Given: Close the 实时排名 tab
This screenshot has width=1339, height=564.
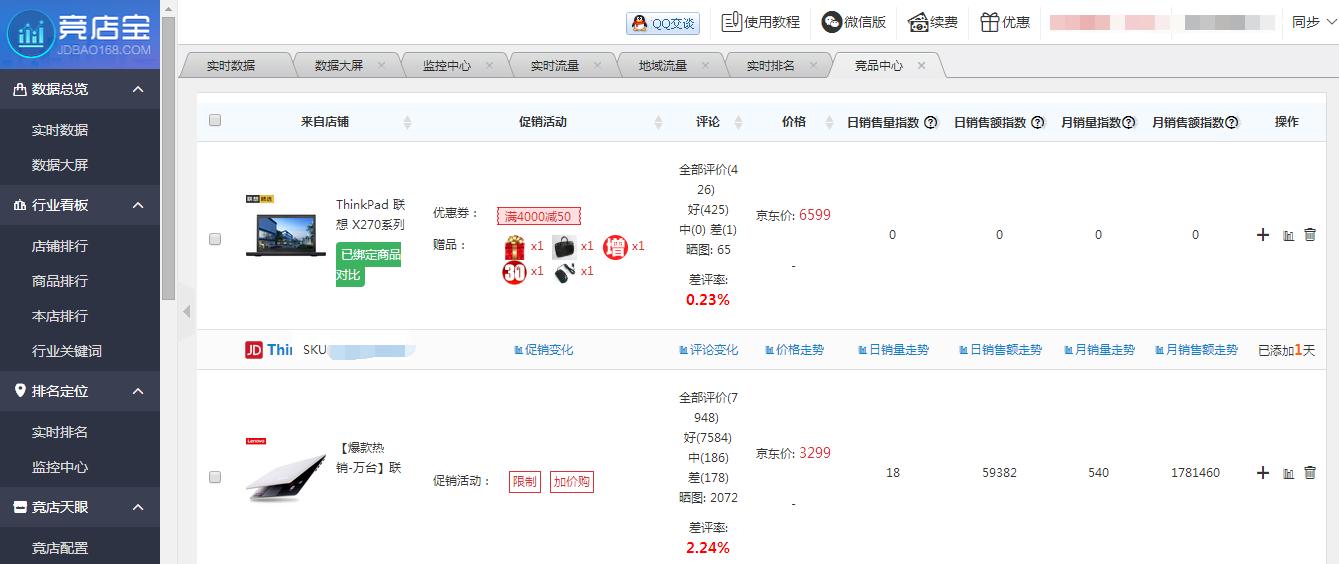Looking at the screenshot, I should tap(814, 65).
